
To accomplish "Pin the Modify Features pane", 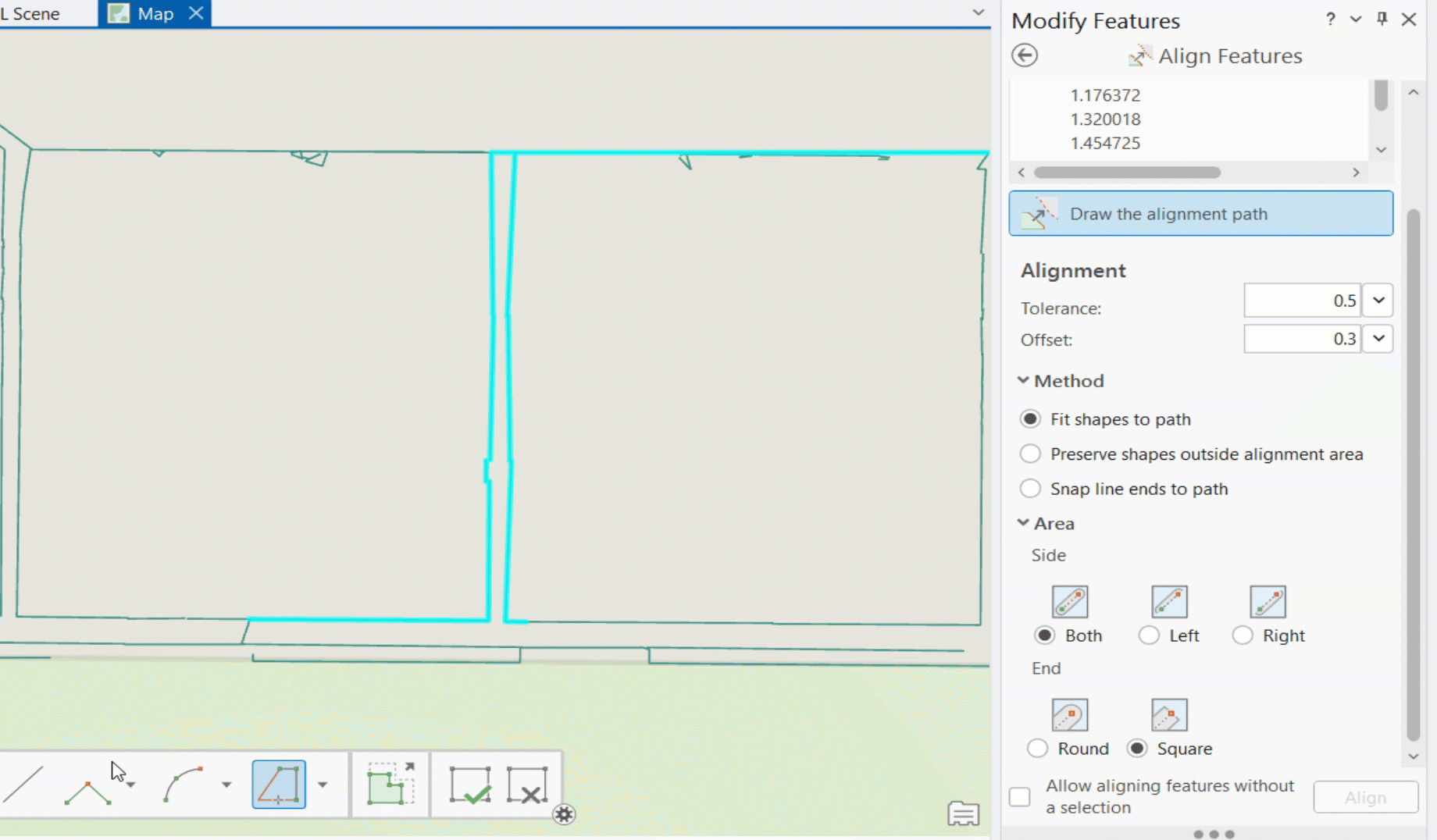I will [x=1382, y=19].
